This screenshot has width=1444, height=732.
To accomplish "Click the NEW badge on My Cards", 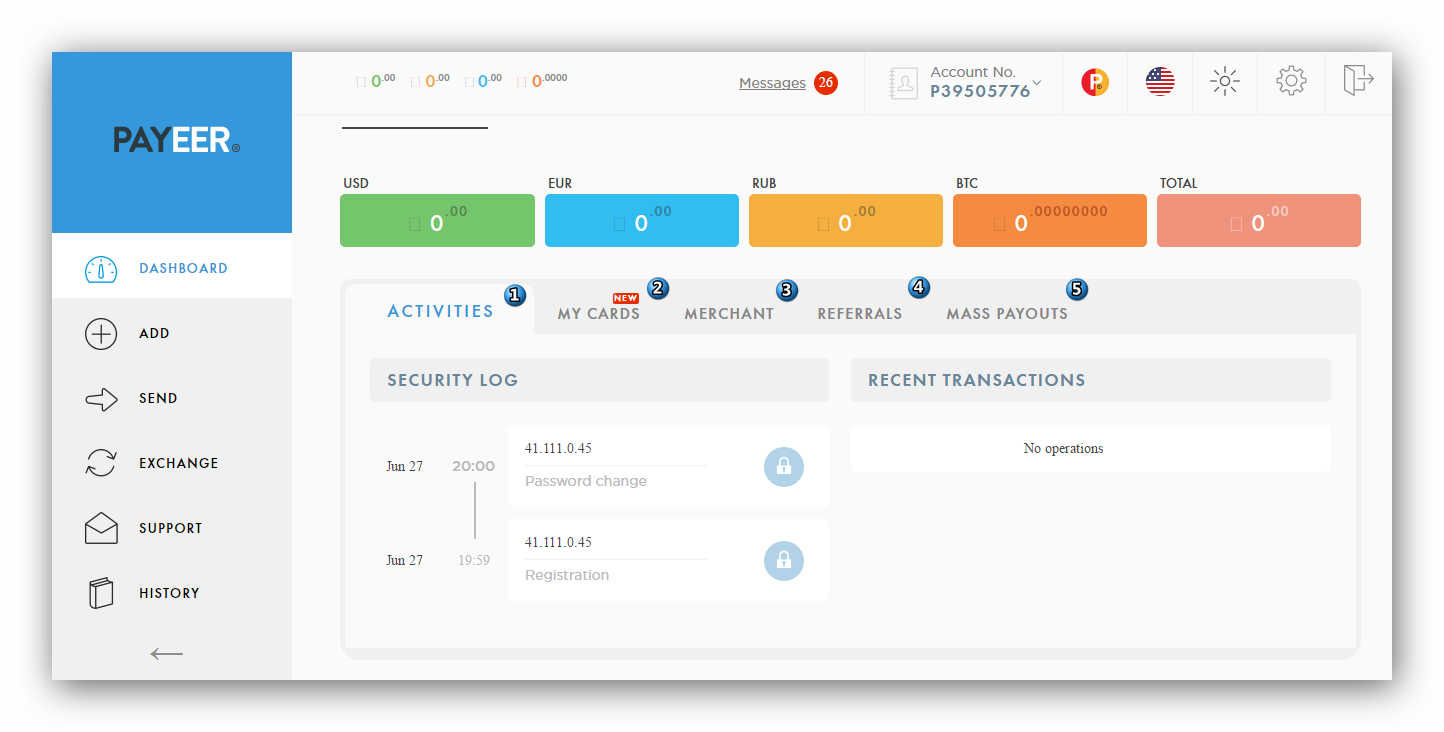I will click(x=626, y=298).
